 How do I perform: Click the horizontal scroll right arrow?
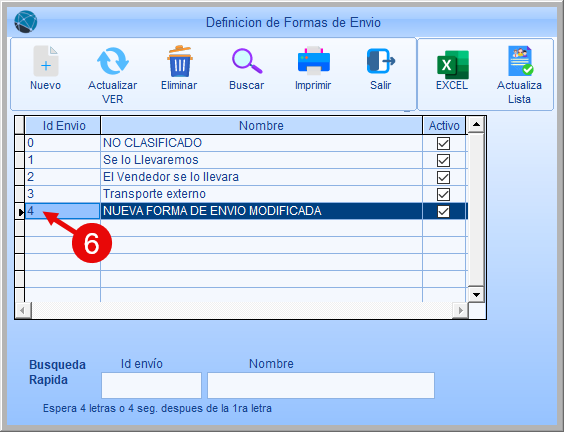pos(460,310)
